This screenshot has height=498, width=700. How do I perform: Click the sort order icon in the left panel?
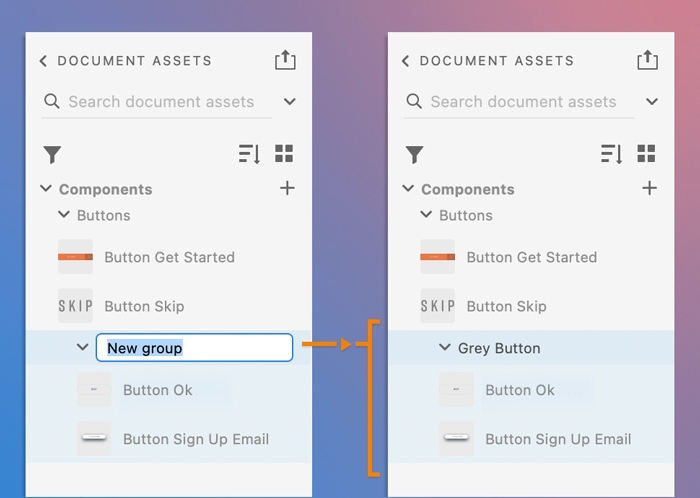pyautogui.click(x=249, y=154)
